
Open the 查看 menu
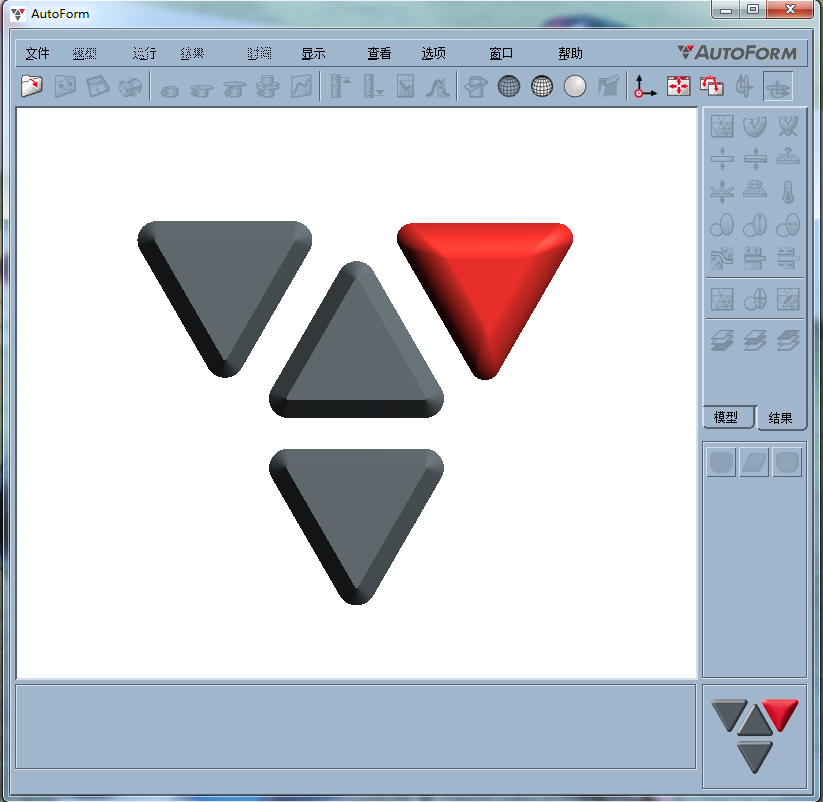pyautogui.click(x=379, y=53)
